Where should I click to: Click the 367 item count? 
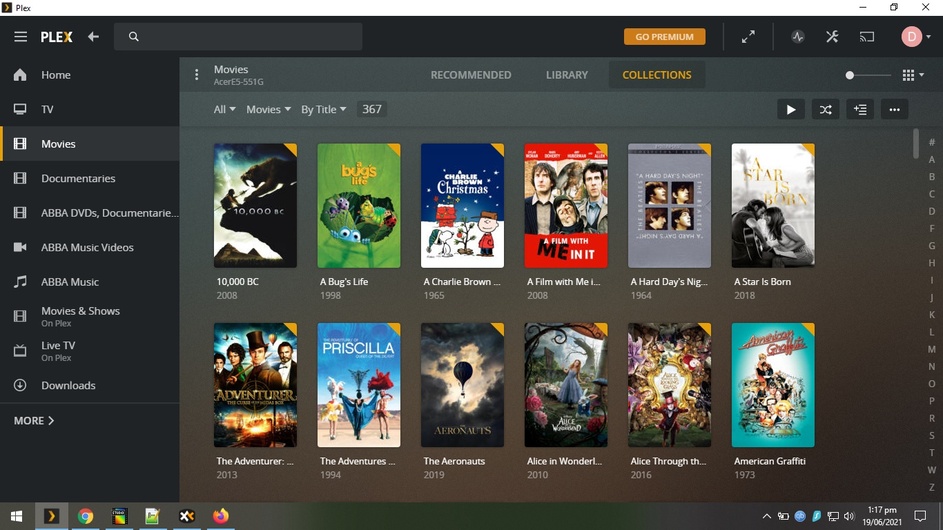pyautogui.click(x=372, y=109)
